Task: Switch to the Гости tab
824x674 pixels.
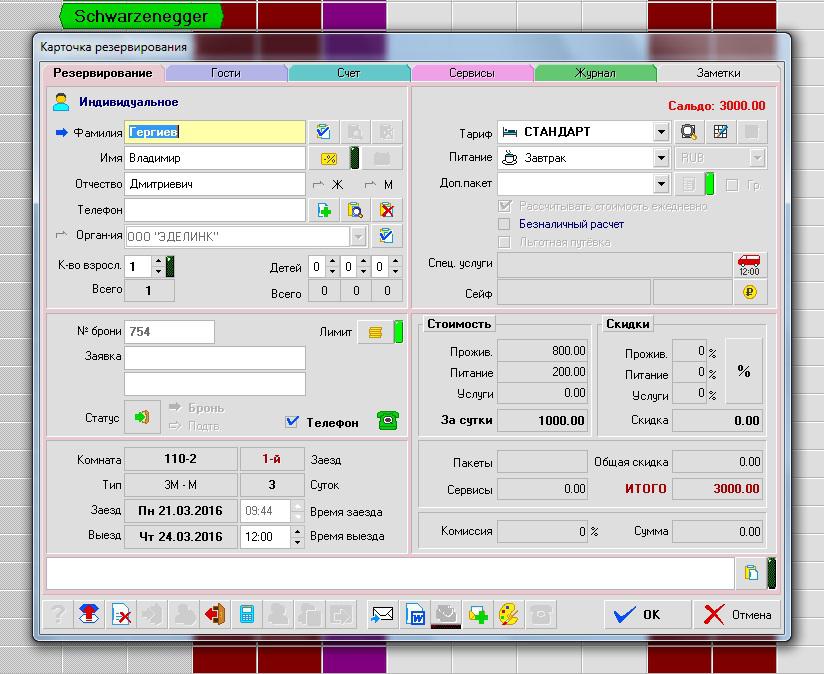Action: 226,73
